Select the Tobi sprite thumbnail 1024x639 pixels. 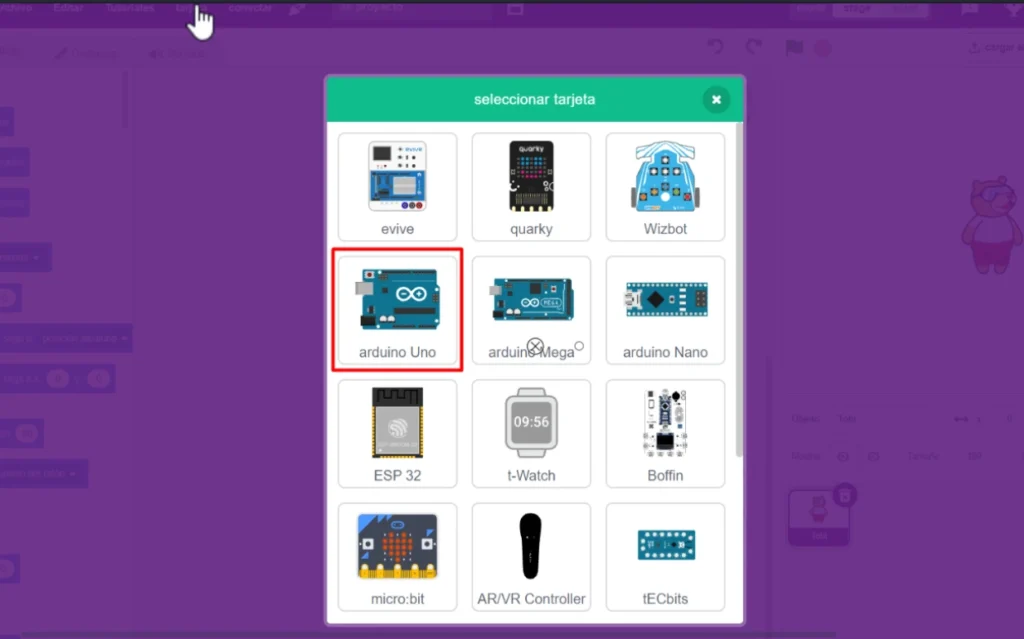(818, 517)
